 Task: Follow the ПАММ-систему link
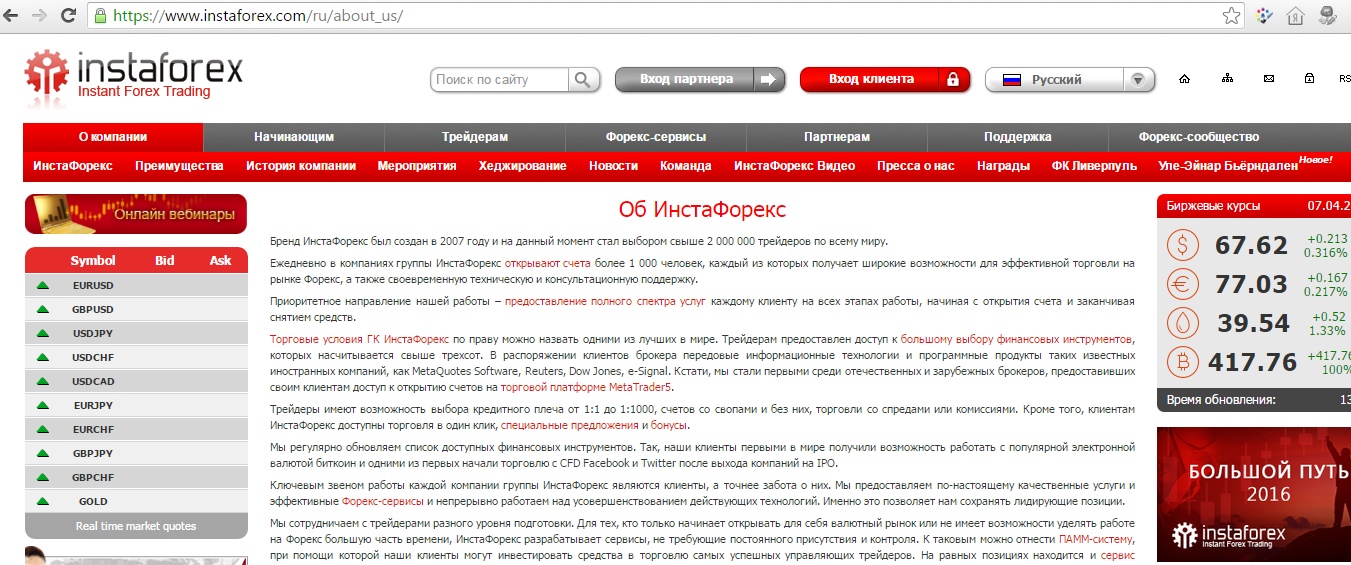click(x=1097, y=539)
